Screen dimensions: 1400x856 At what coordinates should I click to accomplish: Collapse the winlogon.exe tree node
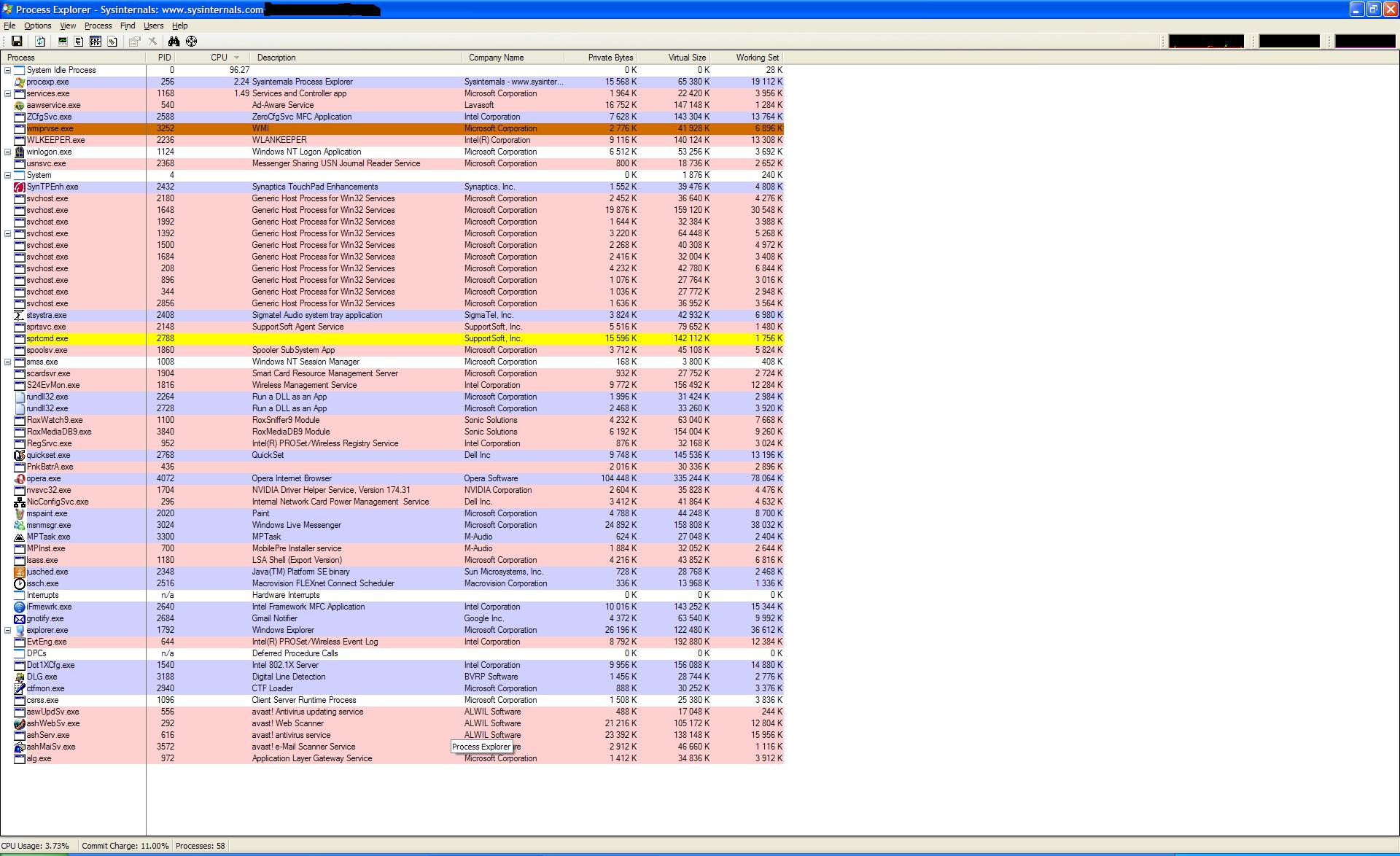point(8,152)
